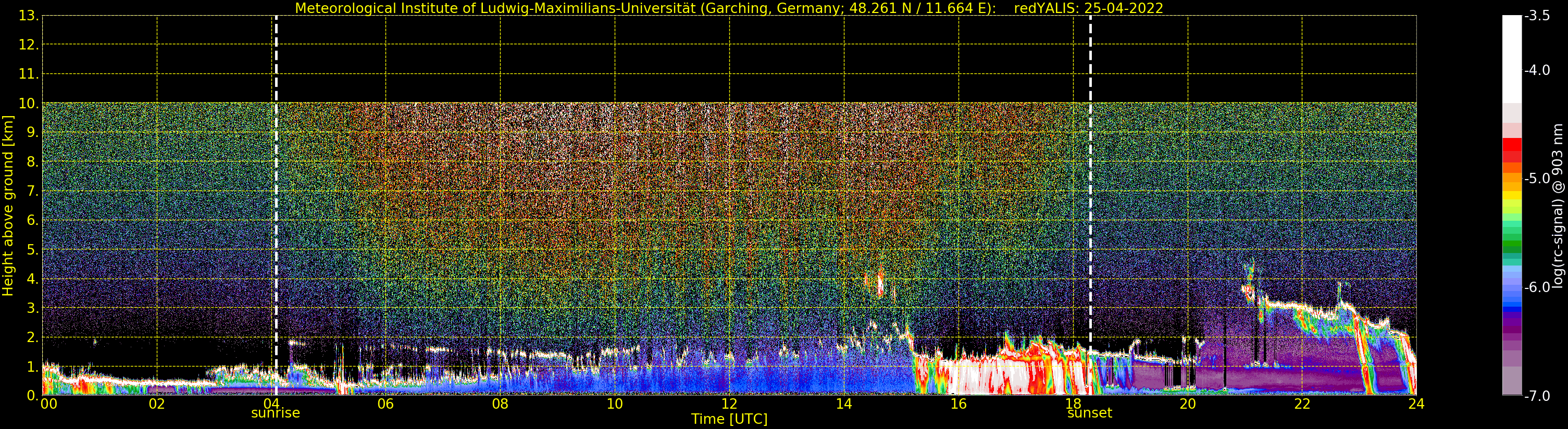Click the purple section of the colorbar
This screenshot has width=1568, height=429.
pyautogui.click(x=1512, y=332)
